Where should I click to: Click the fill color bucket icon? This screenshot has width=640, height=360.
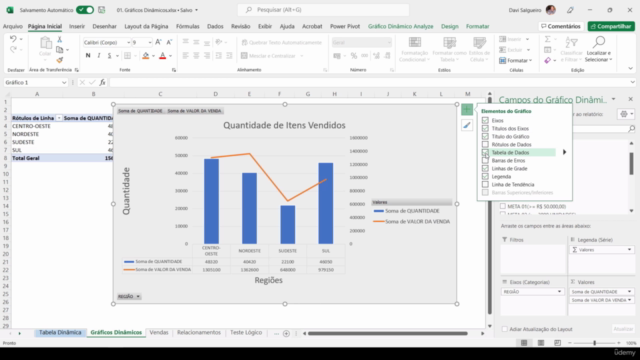(146, 56)
